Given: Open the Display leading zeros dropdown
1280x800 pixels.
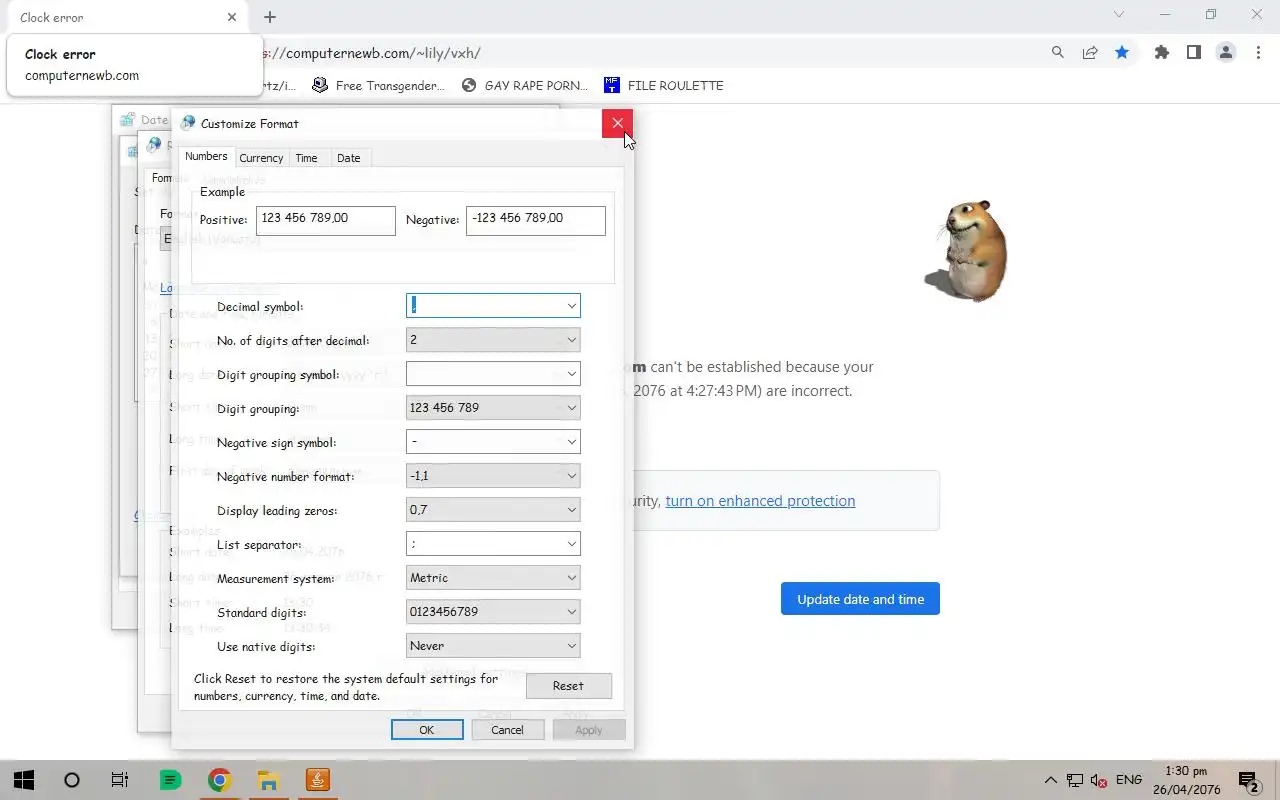Looking at the screenshot, I should (493, 510).
